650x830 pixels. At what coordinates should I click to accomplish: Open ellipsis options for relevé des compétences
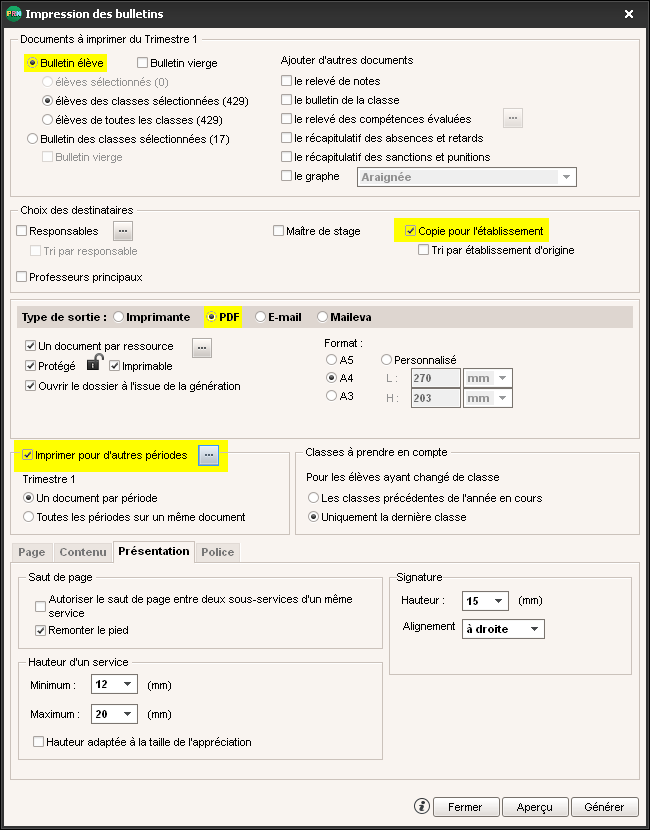coord(512,119)
